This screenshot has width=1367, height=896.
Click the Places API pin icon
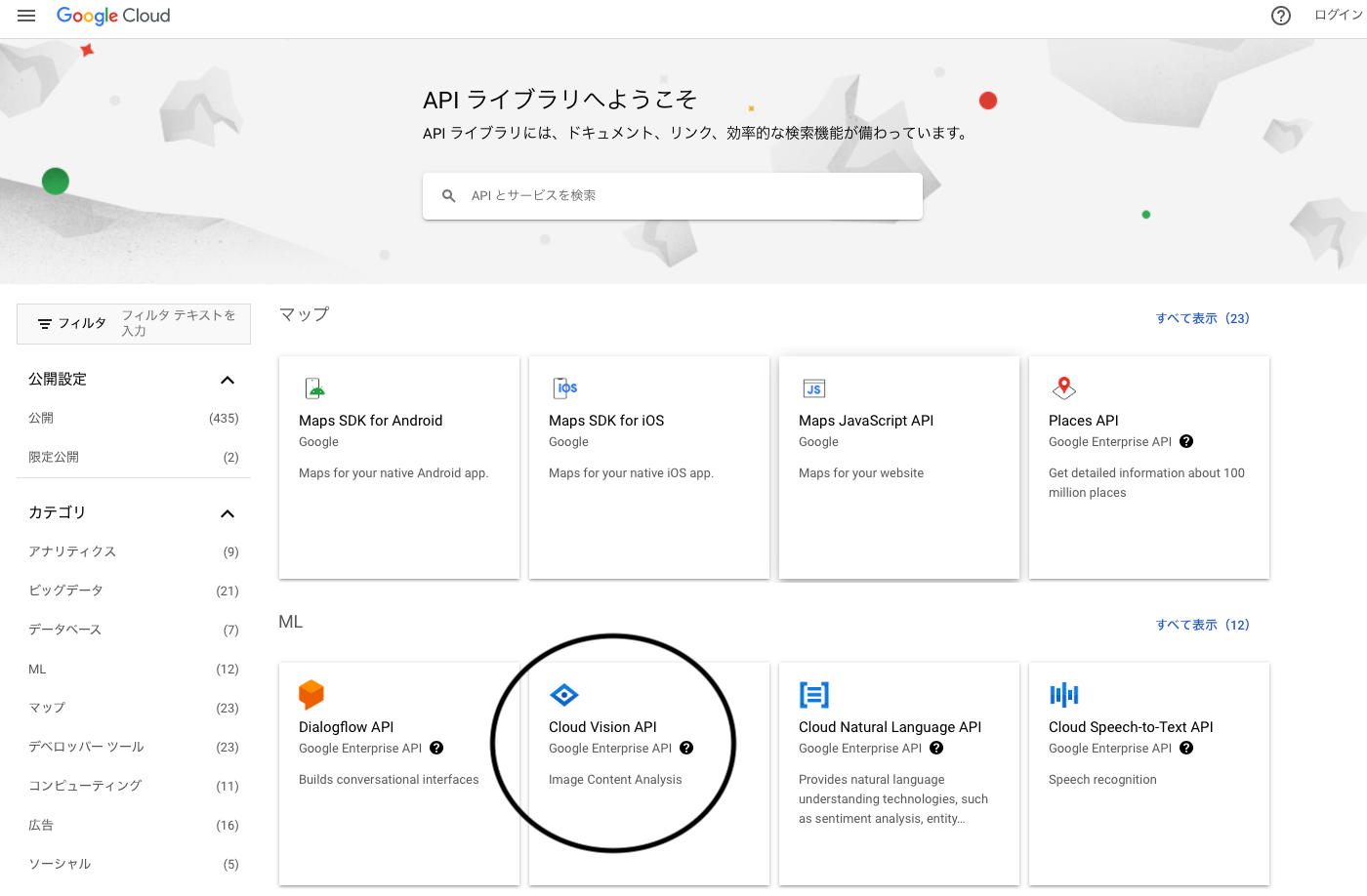[1064, 388]
